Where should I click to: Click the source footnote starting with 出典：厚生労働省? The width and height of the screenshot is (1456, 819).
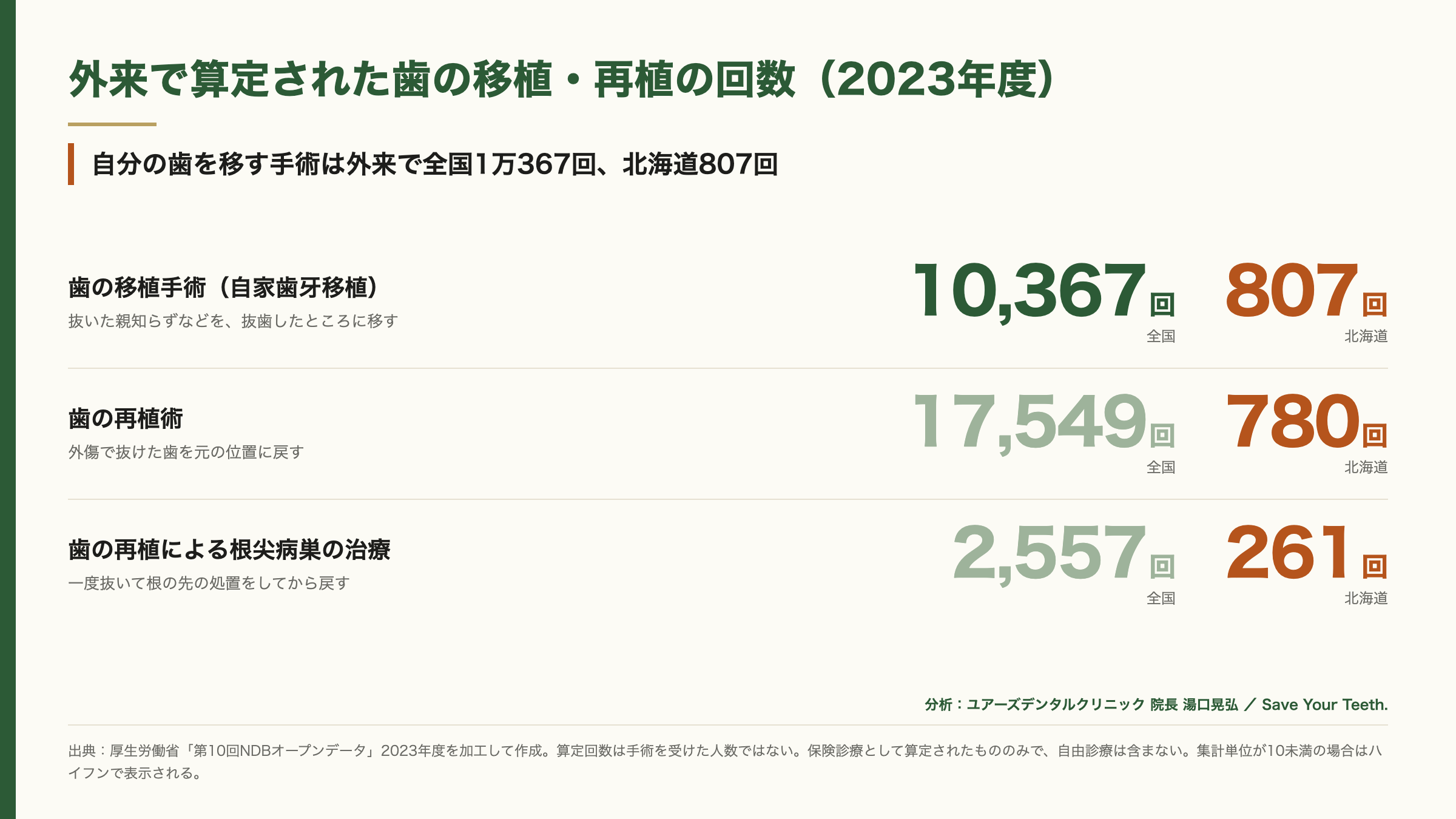pos(726,762)
